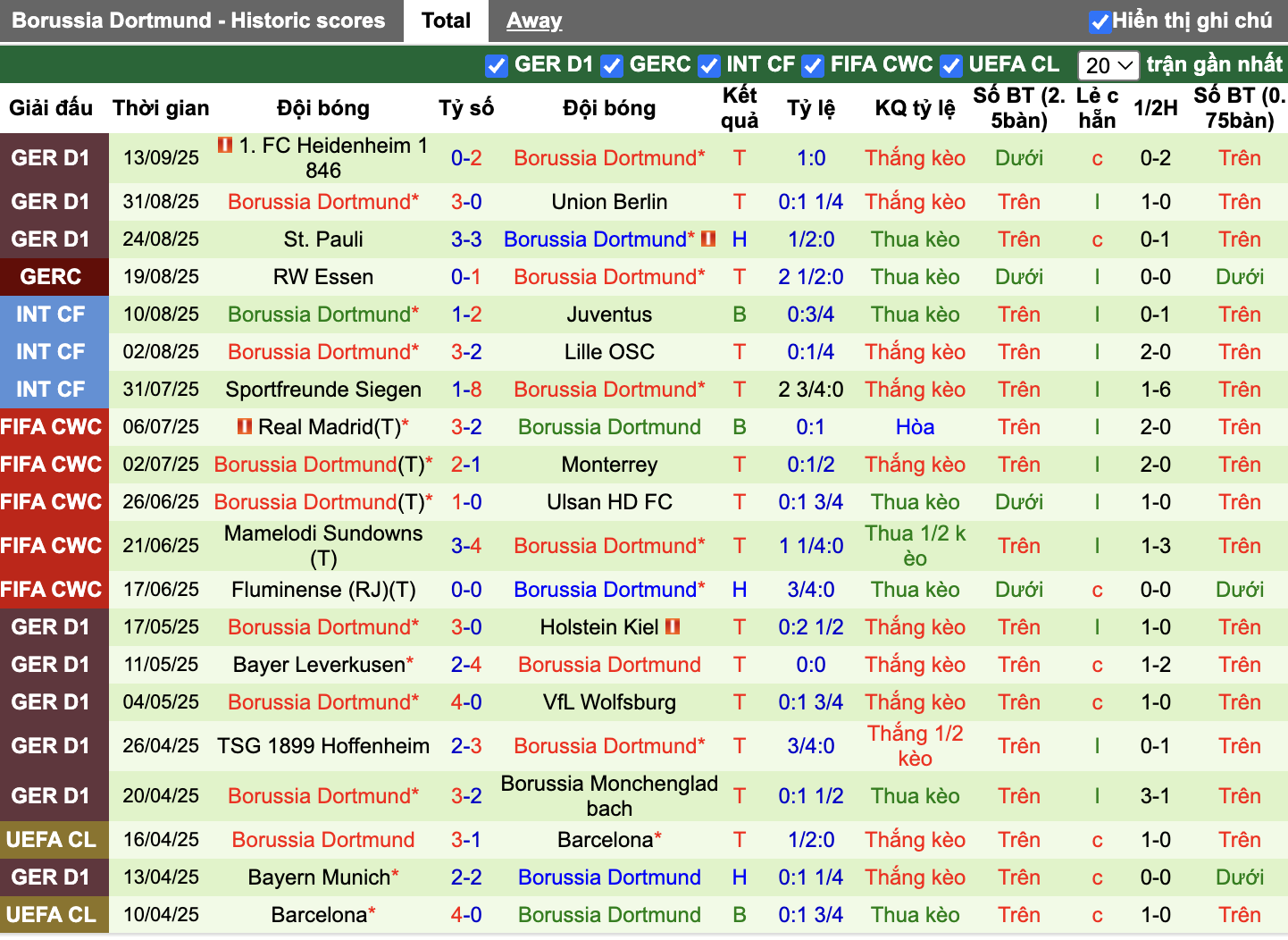Click UEFA CL label on 16/04/25 row
This screenshot has height=940, width=1288.
51,840
